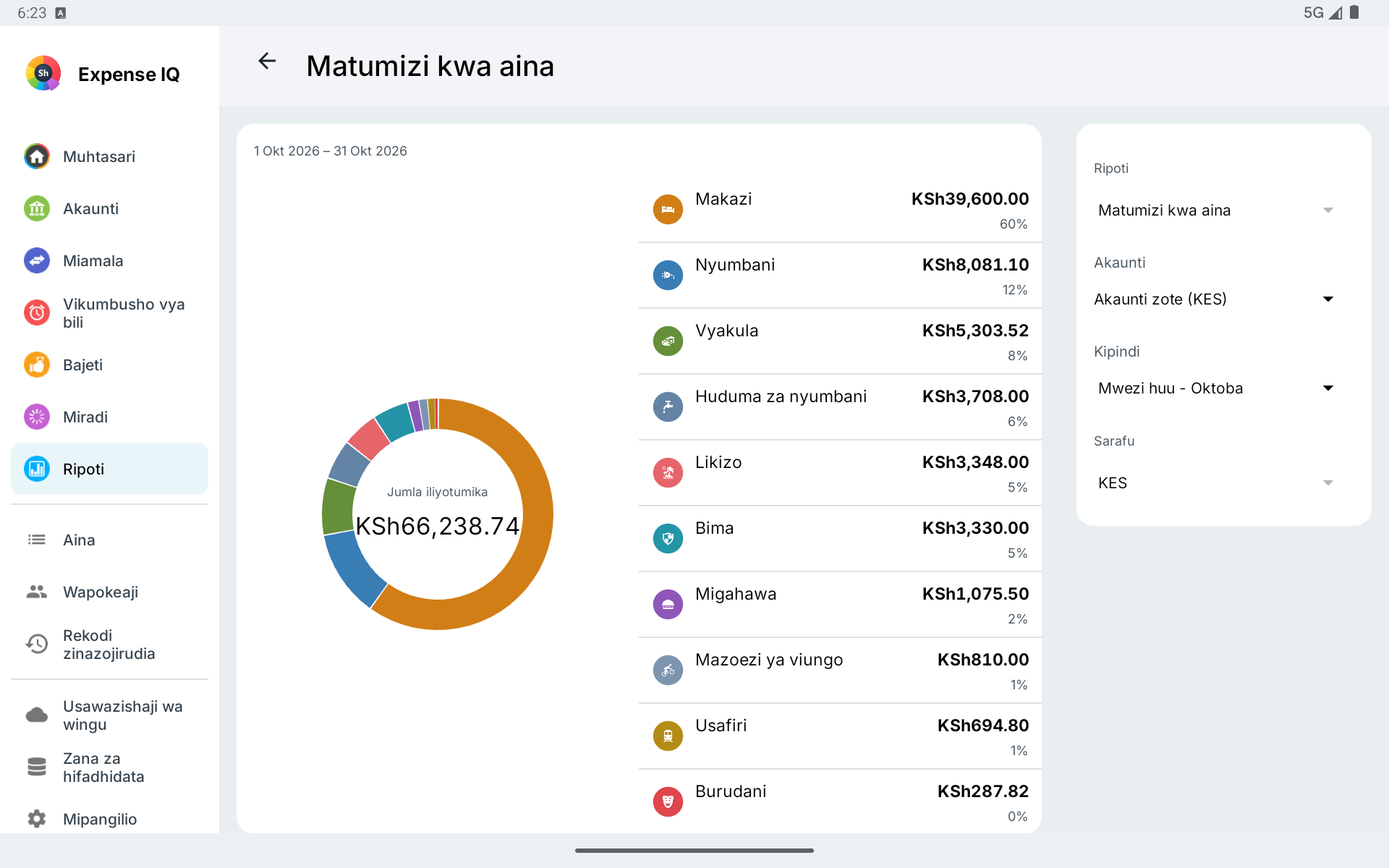Open the Ripoti type dropdown

[x=1215, y=210]
